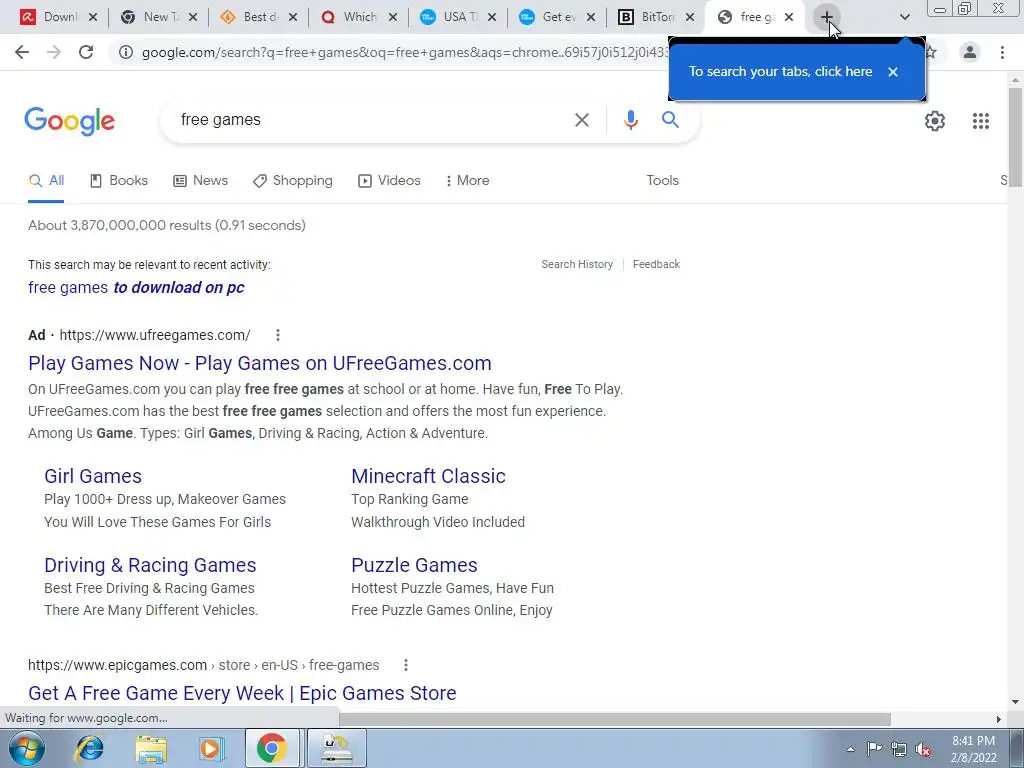Click the browser back arrow

point(22,52)
